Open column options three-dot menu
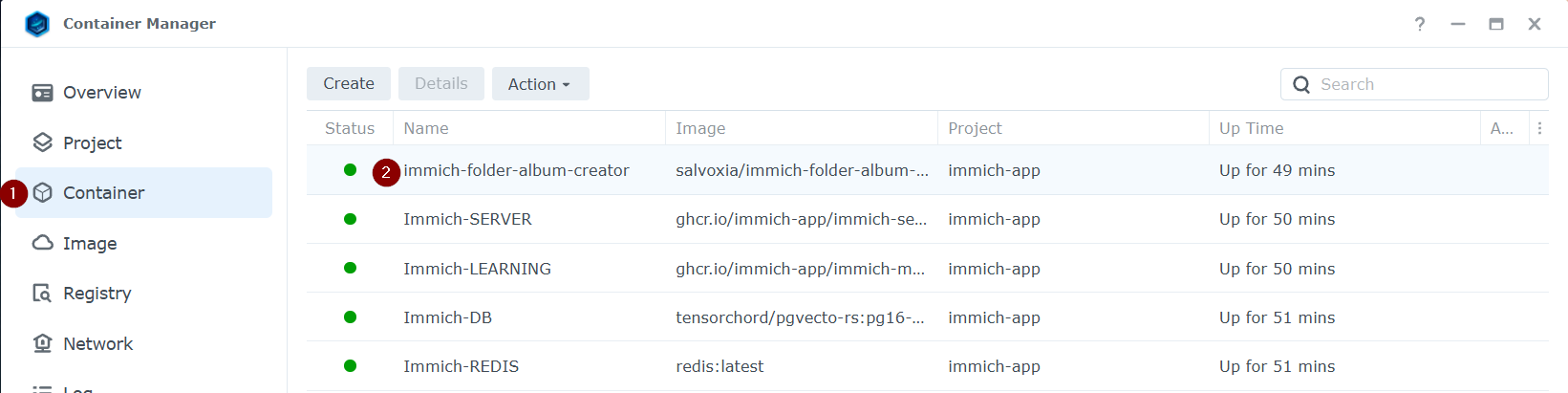The image size is (1568, 393). pyautogui.click(x=1539, y=128)
